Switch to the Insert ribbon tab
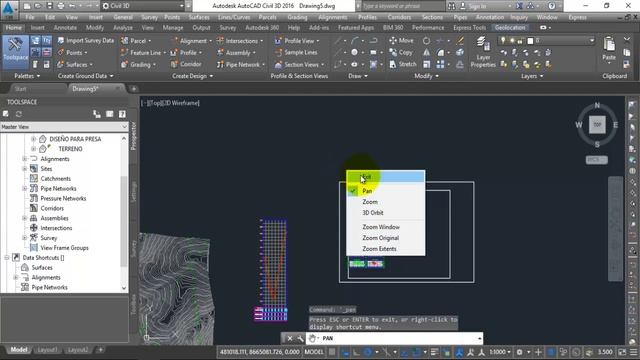Screen dimensions: 640x360 [x=38, y=28]
